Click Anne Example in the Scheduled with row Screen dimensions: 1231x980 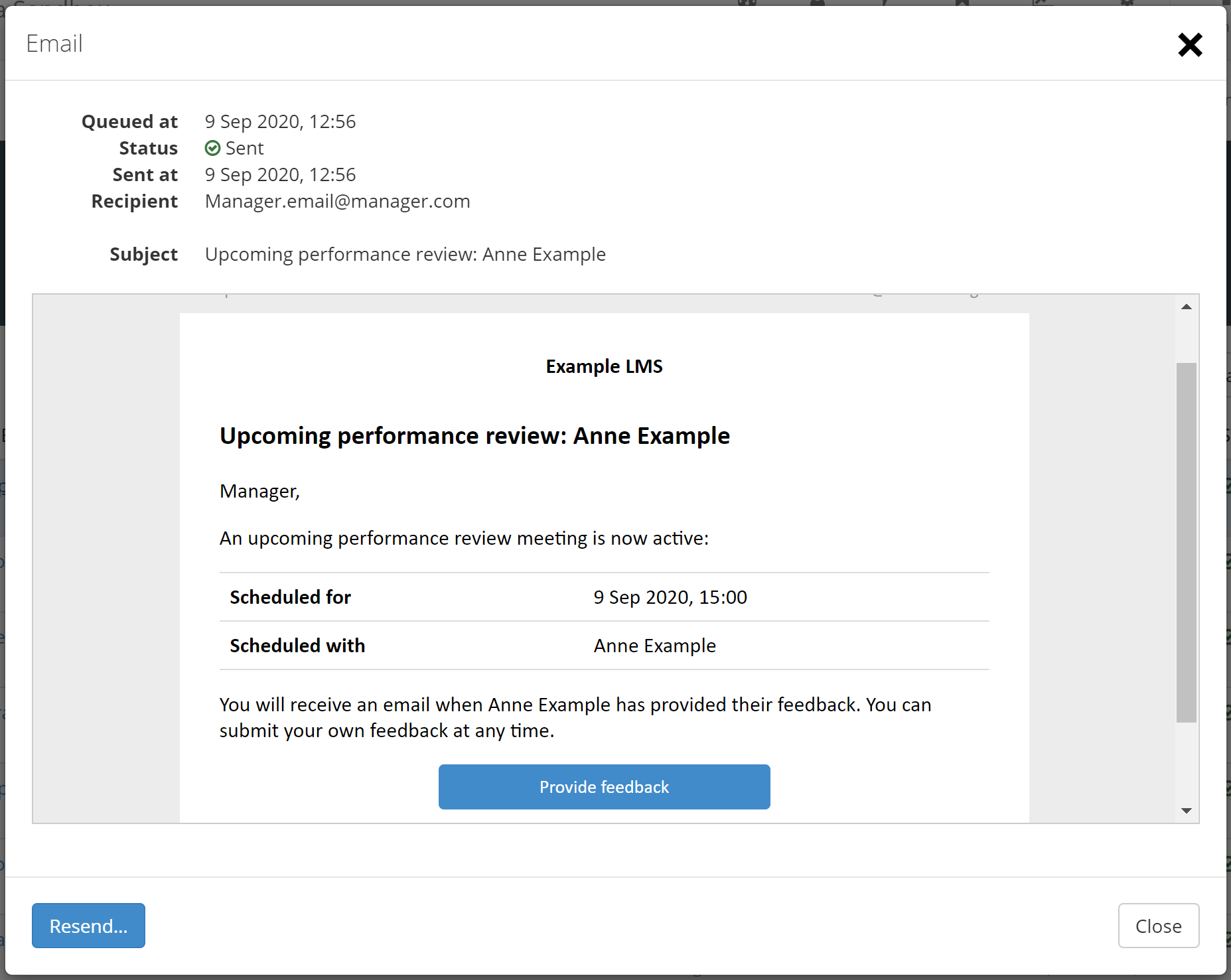click(654, 646)
